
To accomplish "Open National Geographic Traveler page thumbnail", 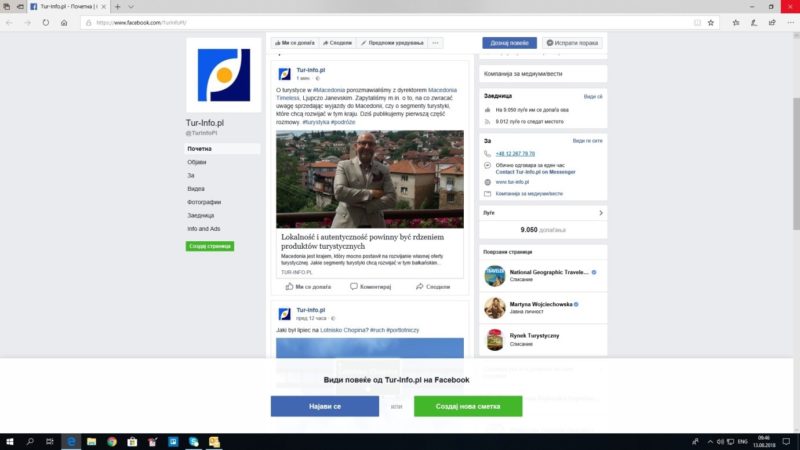I will tap(494, 276).
